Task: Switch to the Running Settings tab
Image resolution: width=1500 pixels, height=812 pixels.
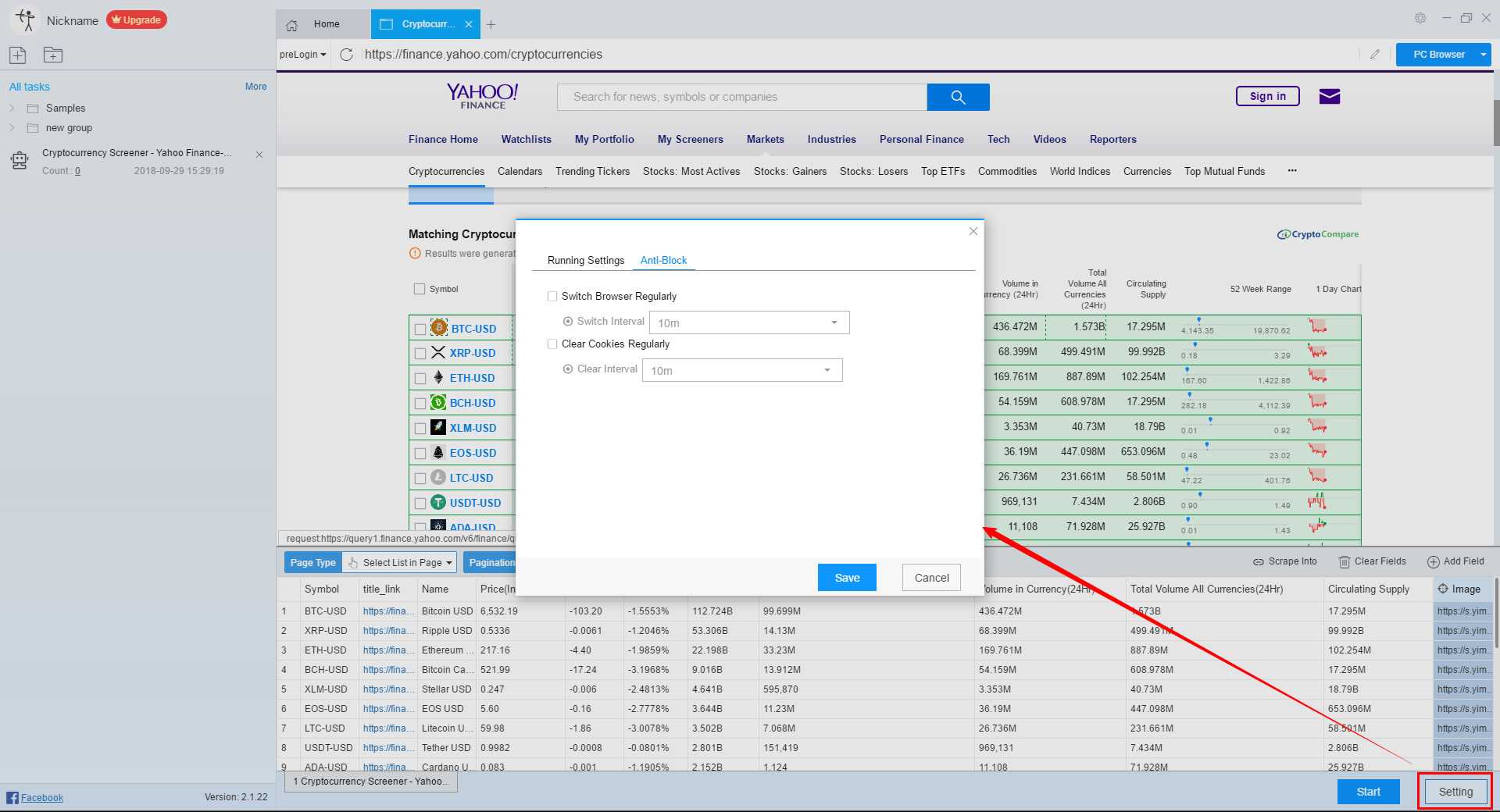Action: coord(585,260)
